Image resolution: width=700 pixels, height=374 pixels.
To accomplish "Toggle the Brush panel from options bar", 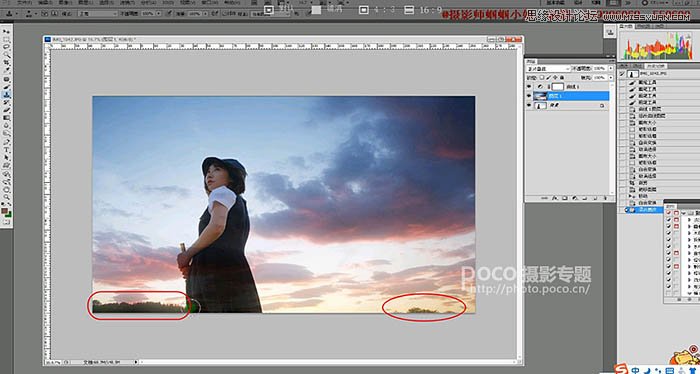I will 45,13.
